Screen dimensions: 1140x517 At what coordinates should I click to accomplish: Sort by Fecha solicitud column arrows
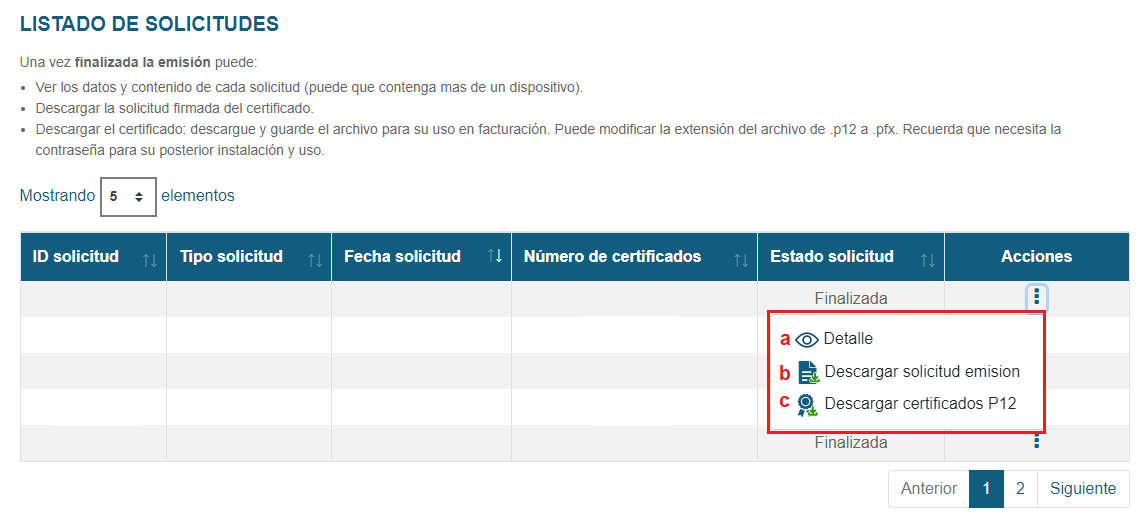494,256
